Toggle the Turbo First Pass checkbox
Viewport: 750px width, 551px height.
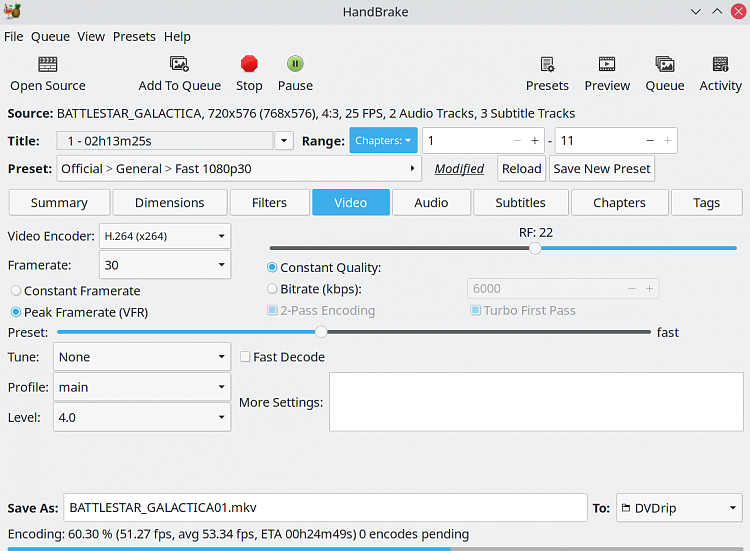pos(475,310)
